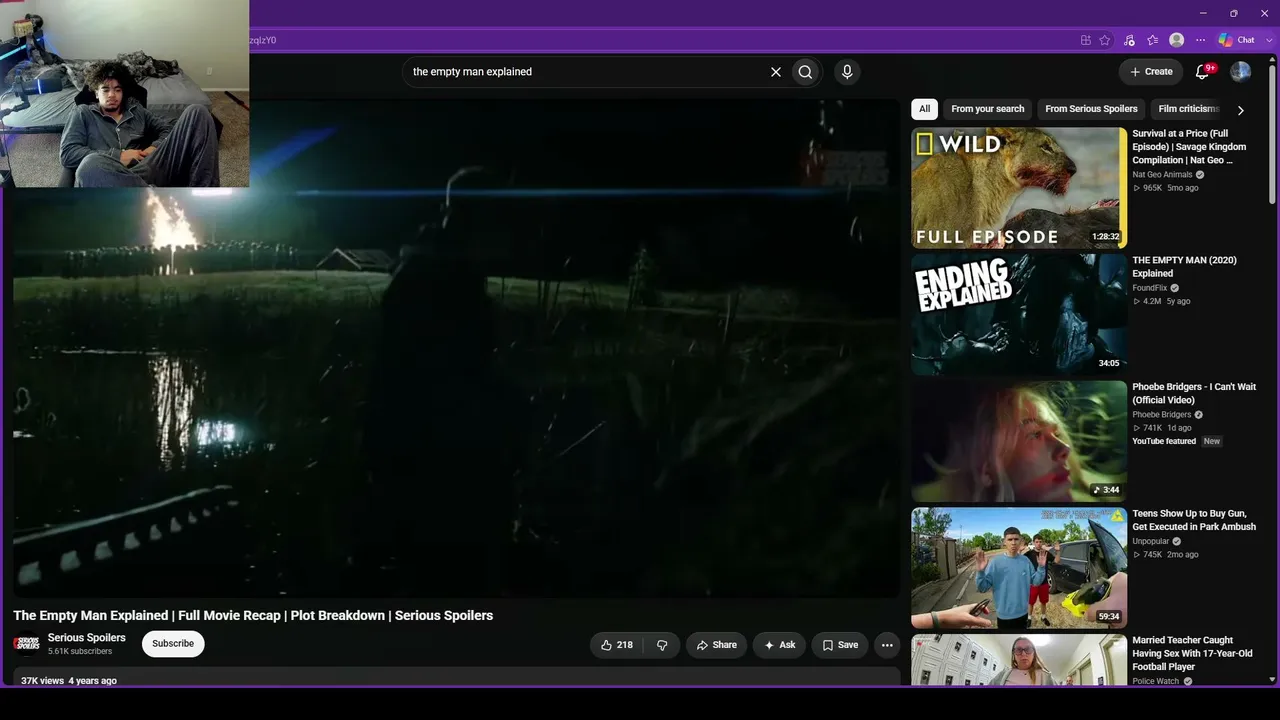
Task: Click 'Phoebe Bridgers - I Can't Wait' title
Action: click(x=1194, y=393)
